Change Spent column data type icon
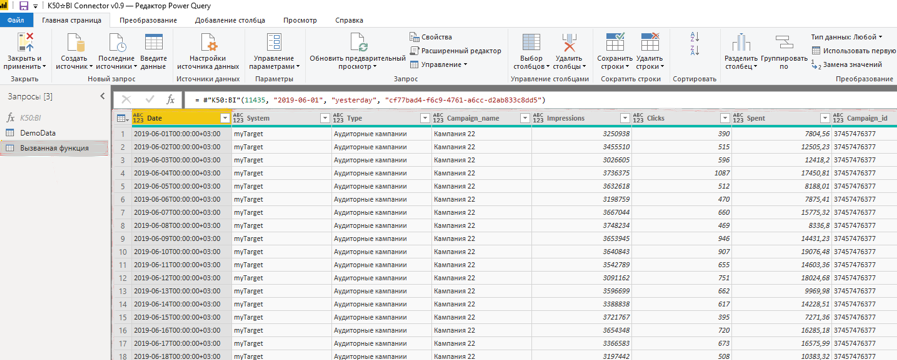Image resolution: width=897 pixels, height=360 pixels. pyautogui.click(x=738, y=118)
